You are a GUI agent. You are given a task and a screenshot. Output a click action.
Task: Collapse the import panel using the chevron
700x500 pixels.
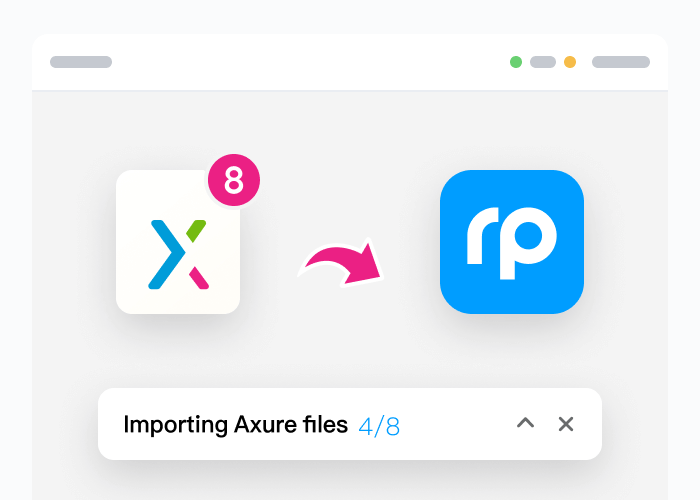[x=525, y=424]
